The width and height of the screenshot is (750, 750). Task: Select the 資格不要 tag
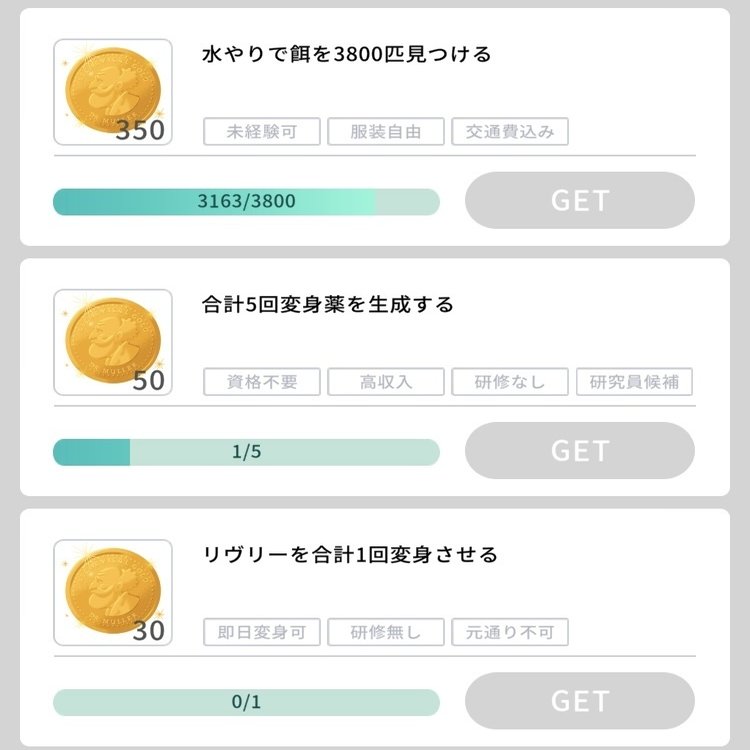click(x=262, y=382)
